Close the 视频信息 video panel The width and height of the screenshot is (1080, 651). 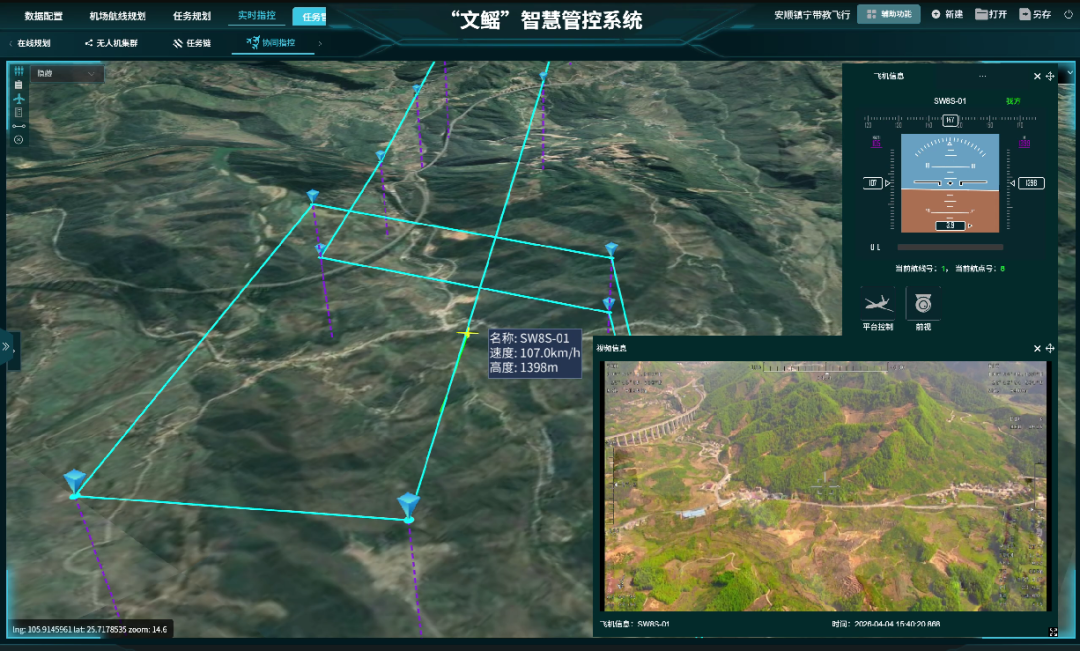tap(1037, 348)
